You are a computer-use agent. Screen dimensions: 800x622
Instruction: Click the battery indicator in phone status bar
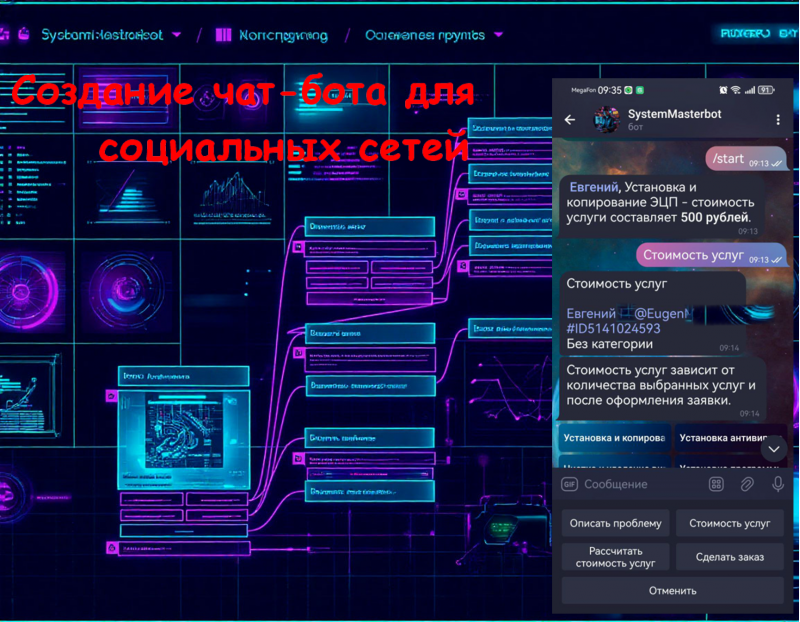pos(766,89)
